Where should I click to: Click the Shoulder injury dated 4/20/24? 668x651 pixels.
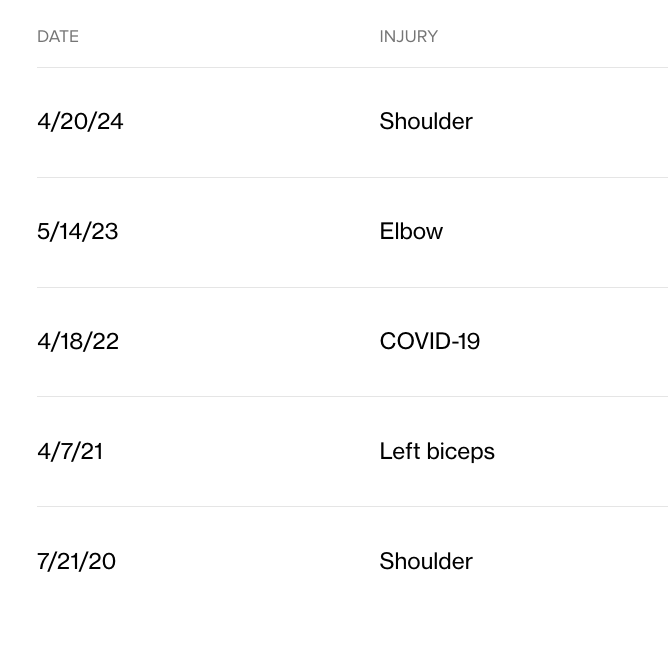(x=425, y=122)
